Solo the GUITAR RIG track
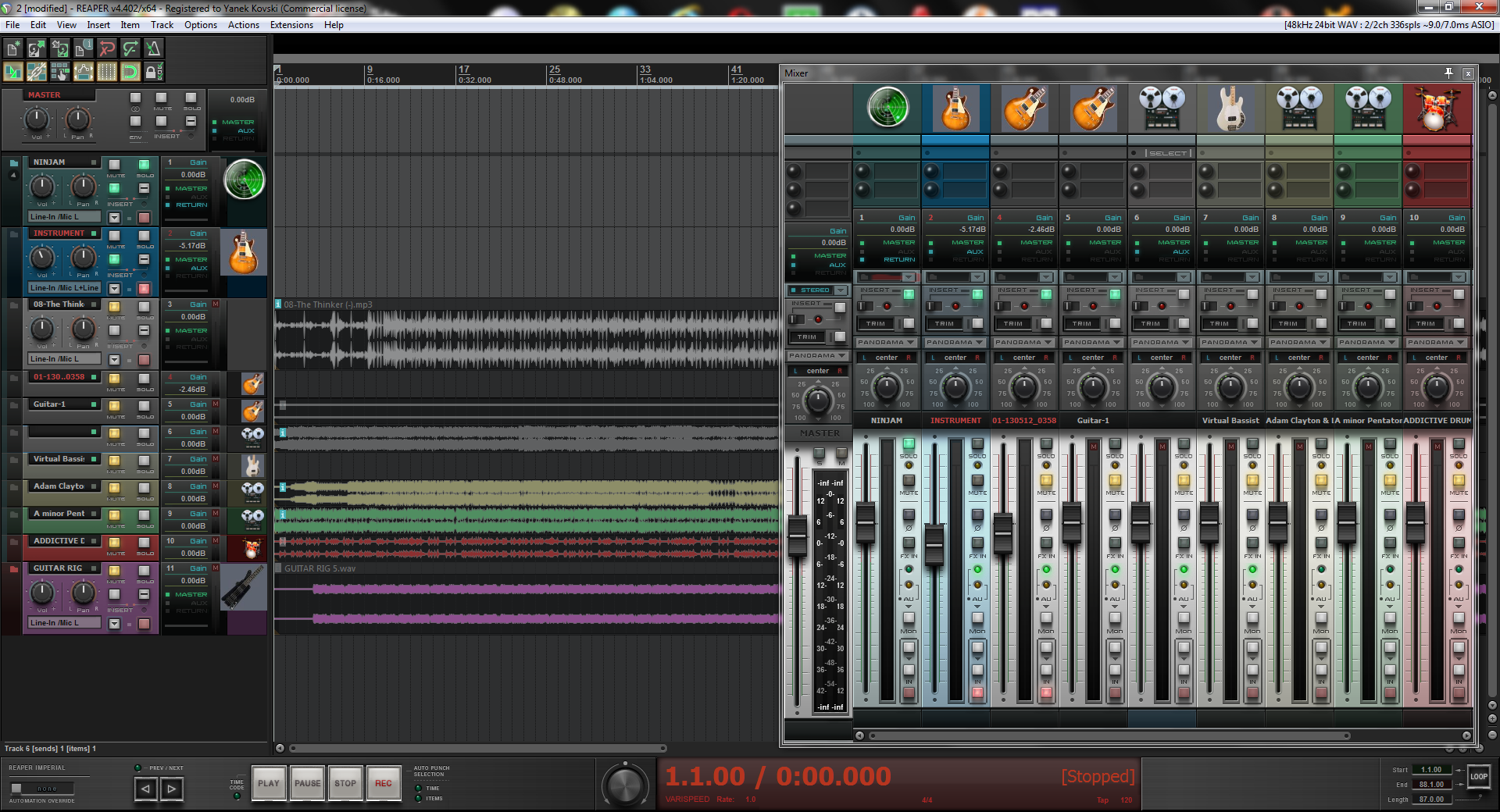Image resolution: width=1500 pixels, height=812 pixels. click(x=145, y=571)
